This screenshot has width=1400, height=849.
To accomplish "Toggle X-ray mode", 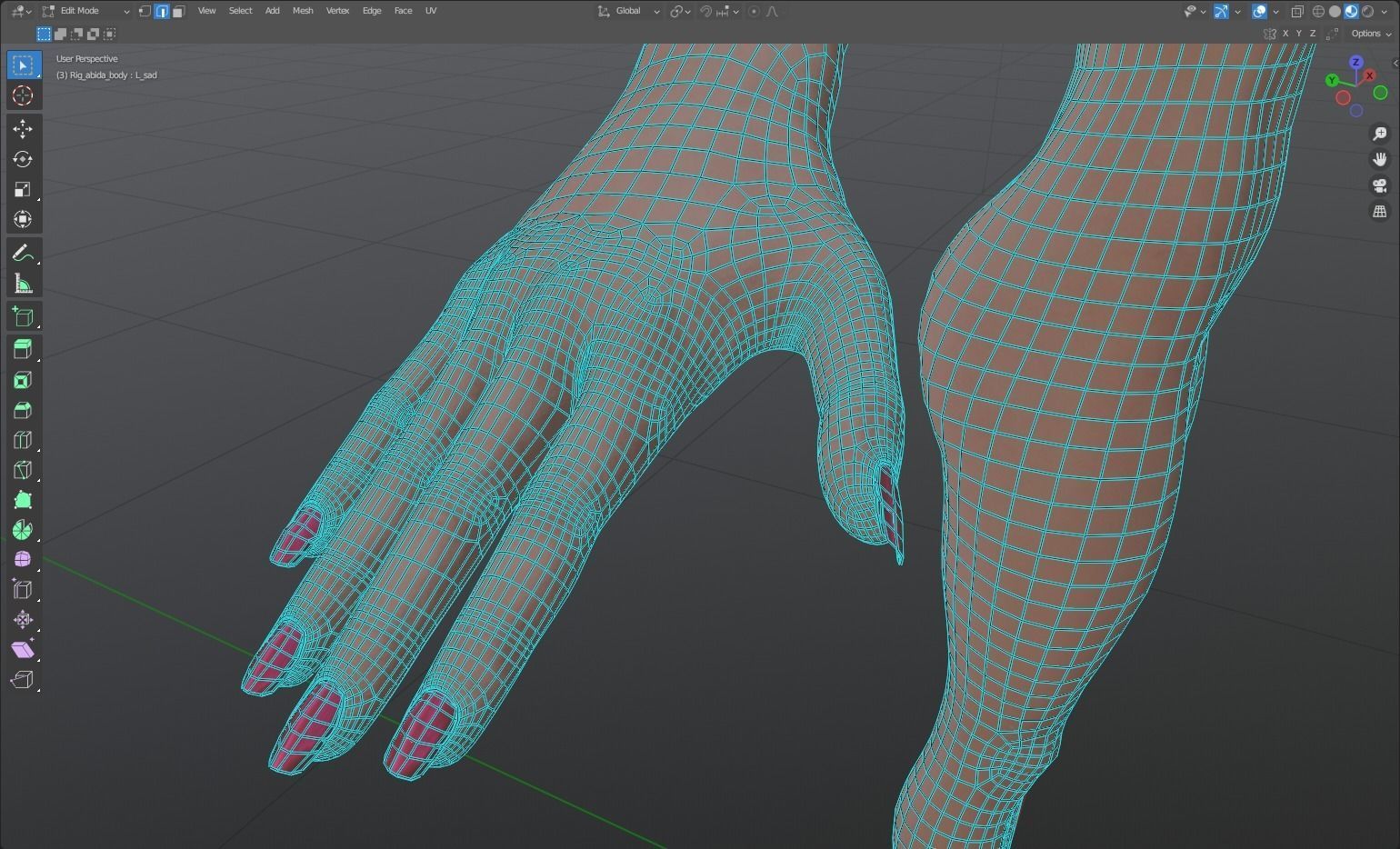I will click(1297, 11).
